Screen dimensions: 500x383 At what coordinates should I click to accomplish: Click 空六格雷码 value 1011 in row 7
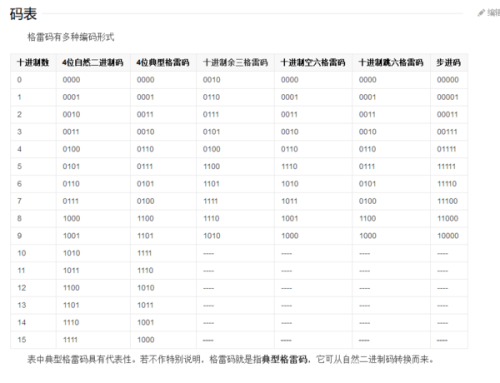[x=289, y=201]
